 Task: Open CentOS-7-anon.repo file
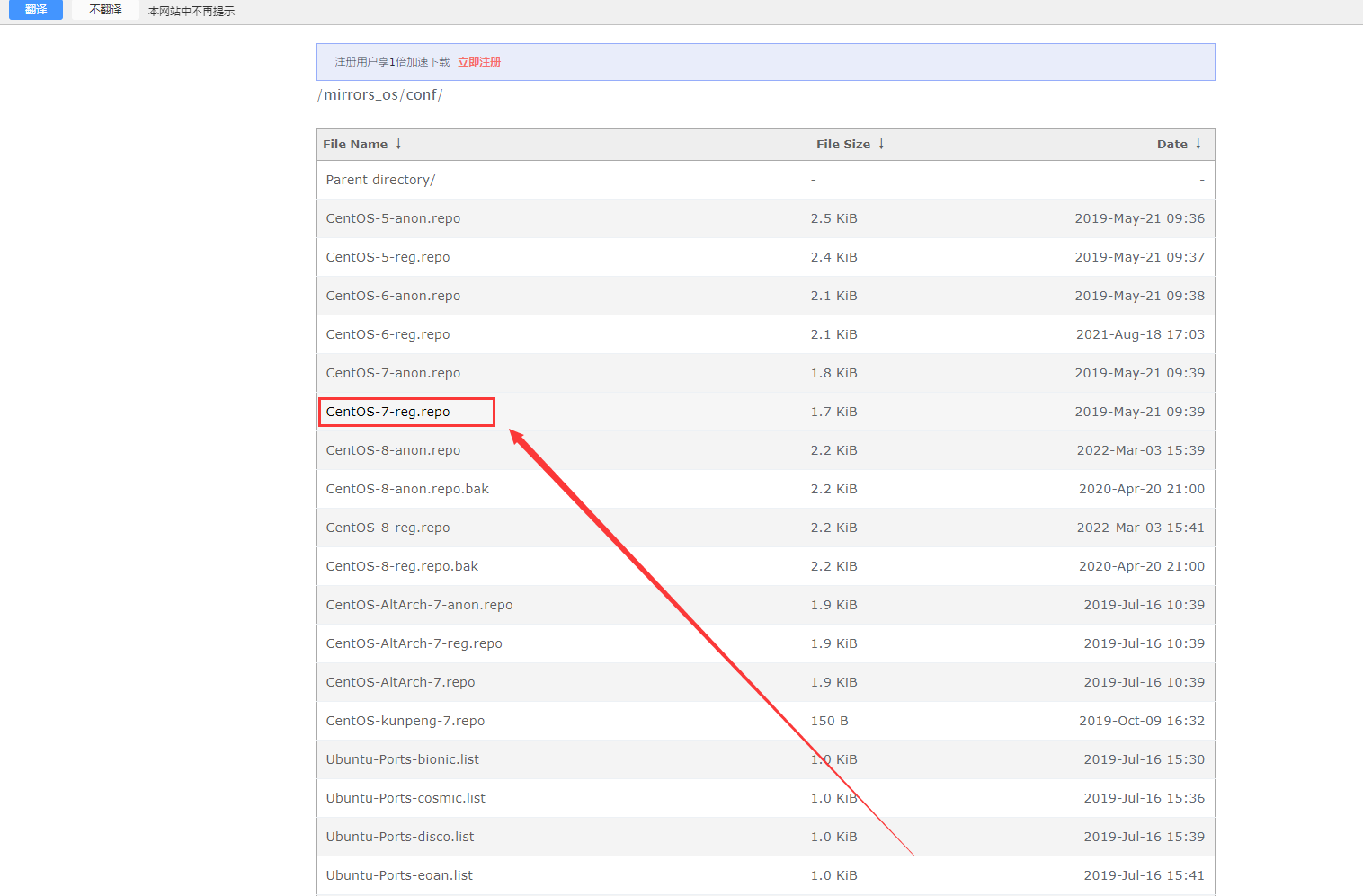click(393, 373)
